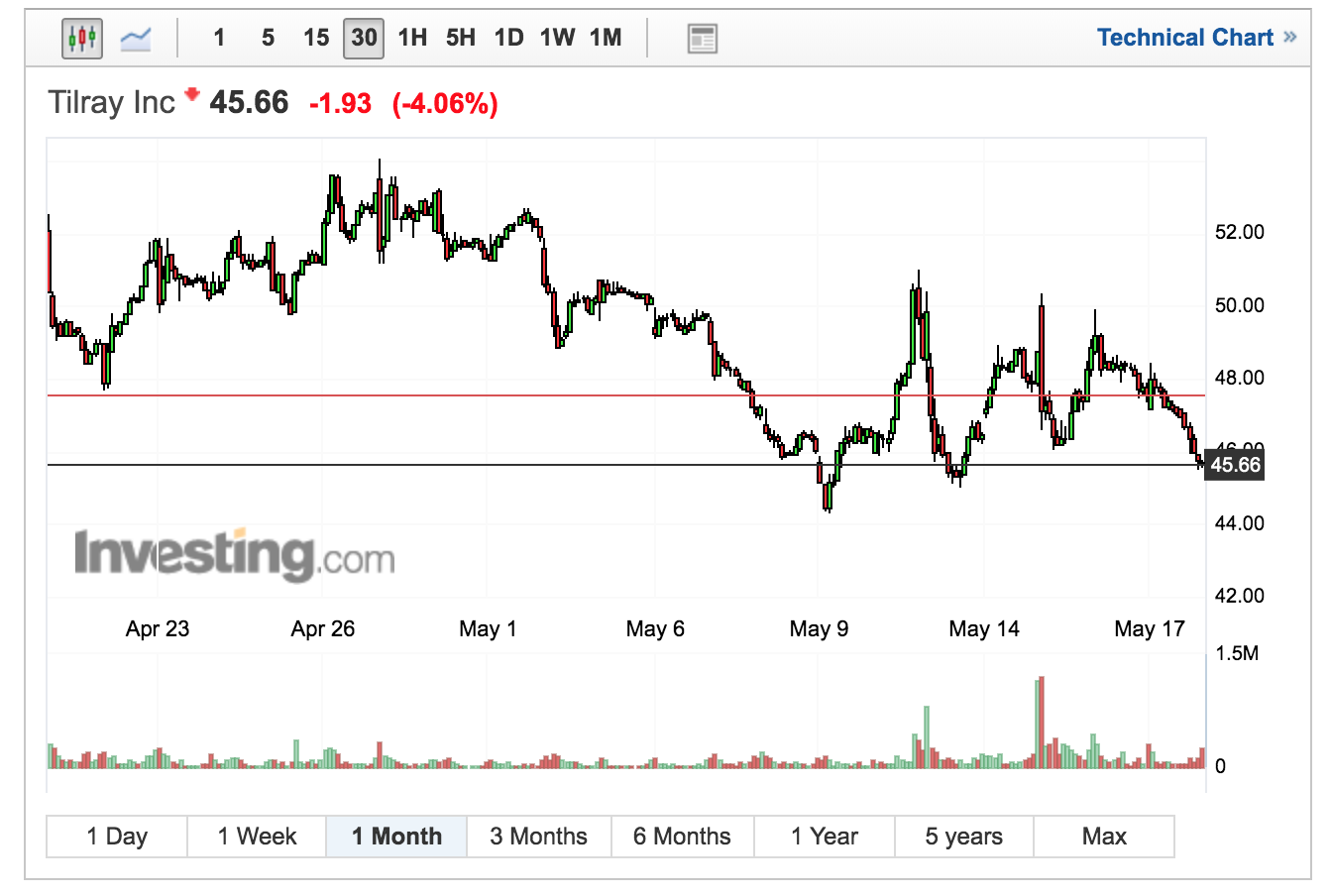Switch range to Max tab

pos(1104,837)
